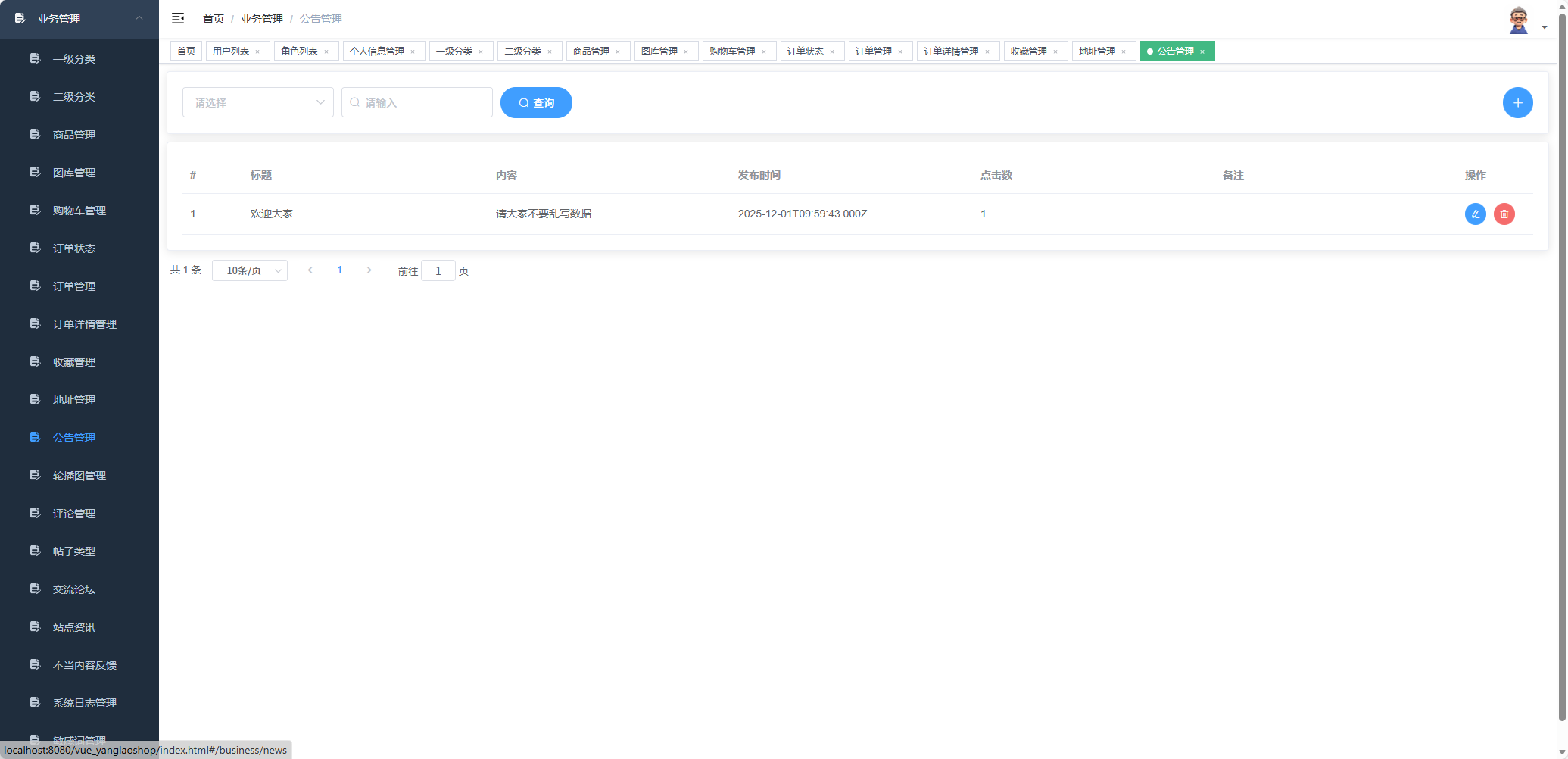1568x759 pixels.
Task: Open 轮播图管理 from the sidebar
Action: pyautogui.click(x=79, y=475)
